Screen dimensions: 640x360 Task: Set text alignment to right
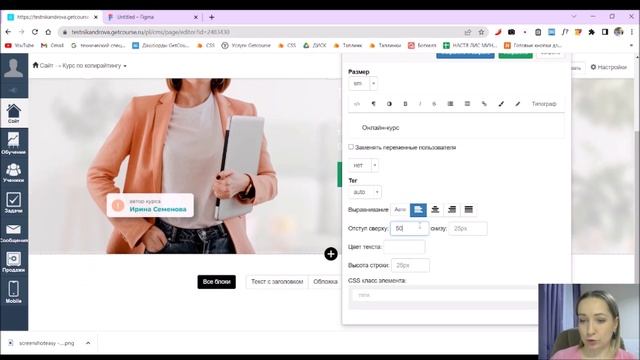452,209
